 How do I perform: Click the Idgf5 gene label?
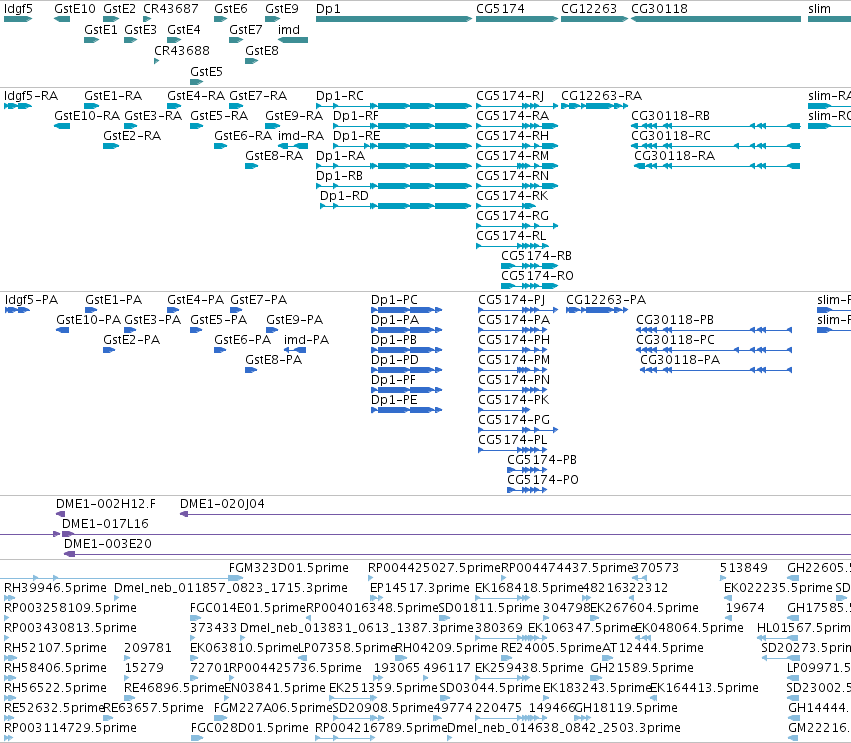pos(18,9)
